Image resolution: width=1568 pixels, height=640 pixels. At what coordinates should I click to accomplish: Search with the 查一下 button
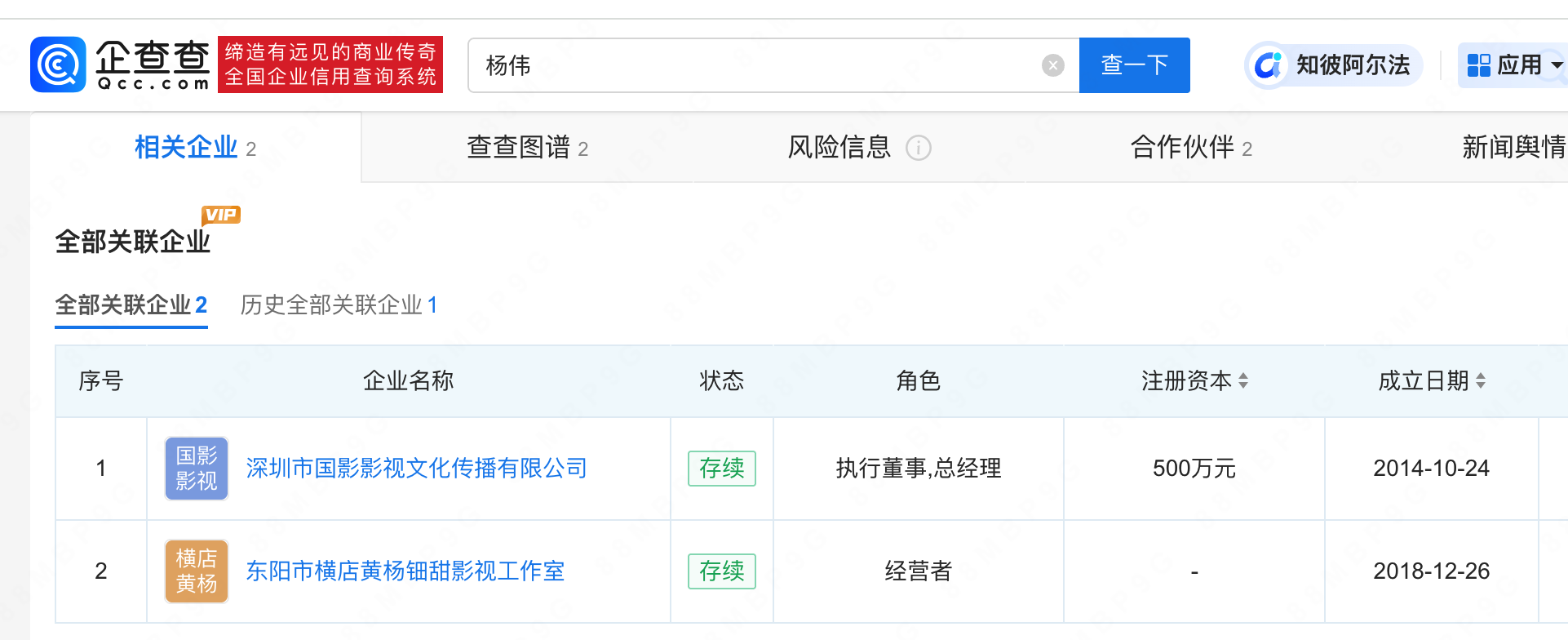[1134, 65]
